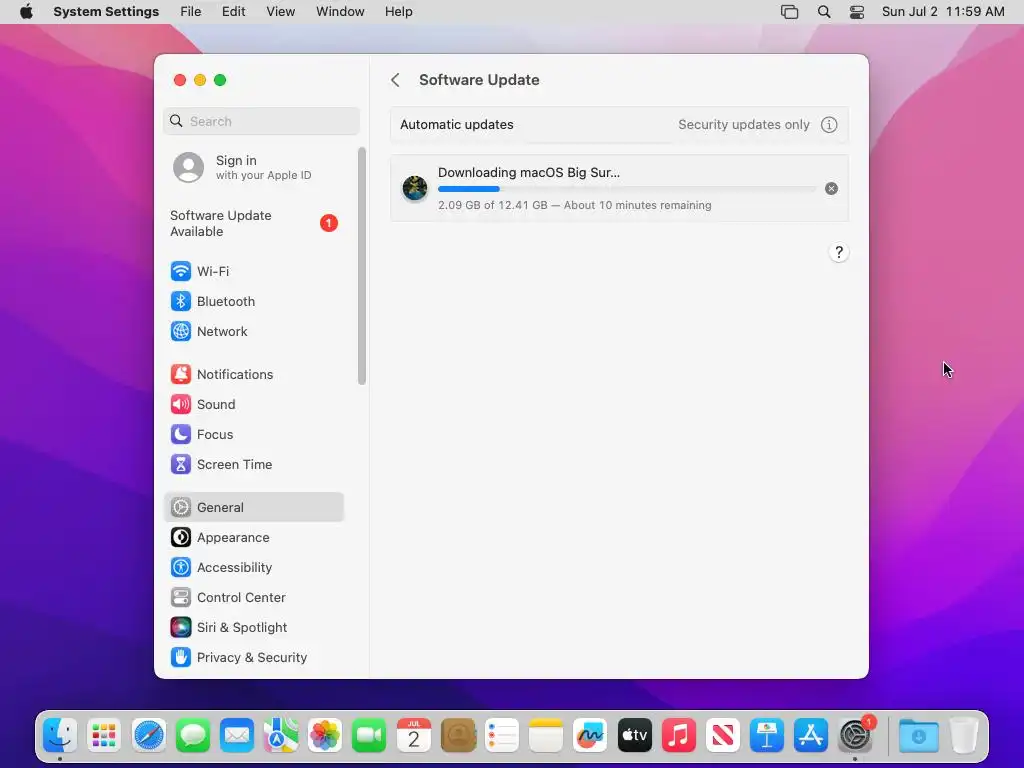Open the File menu
This screenshot has height=768, width=1024.
pyautogui.click(x=191, y=12)
